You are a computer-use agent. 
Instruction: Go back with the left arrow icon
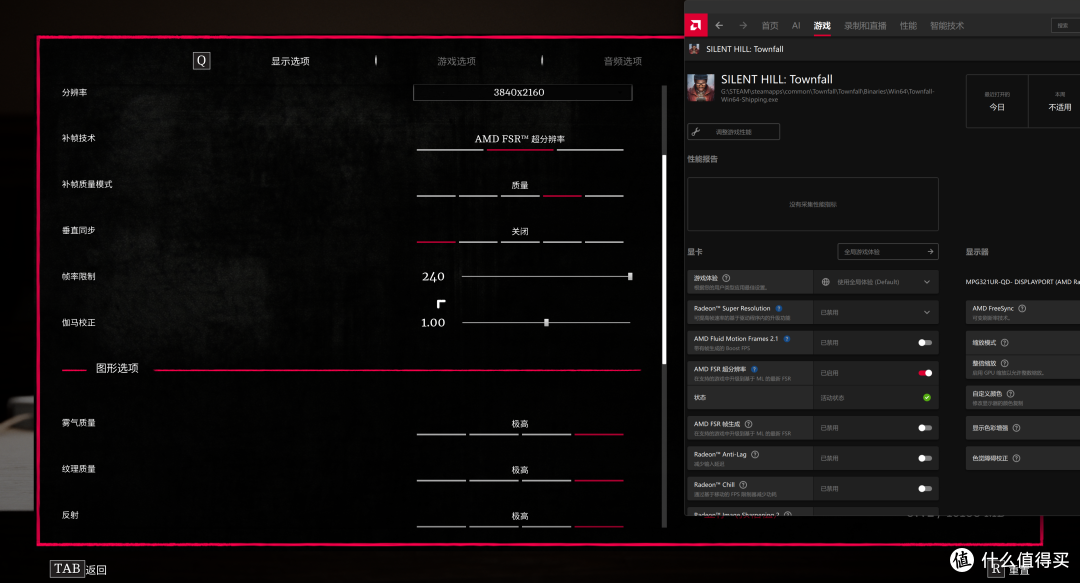(x=719, y=25)
